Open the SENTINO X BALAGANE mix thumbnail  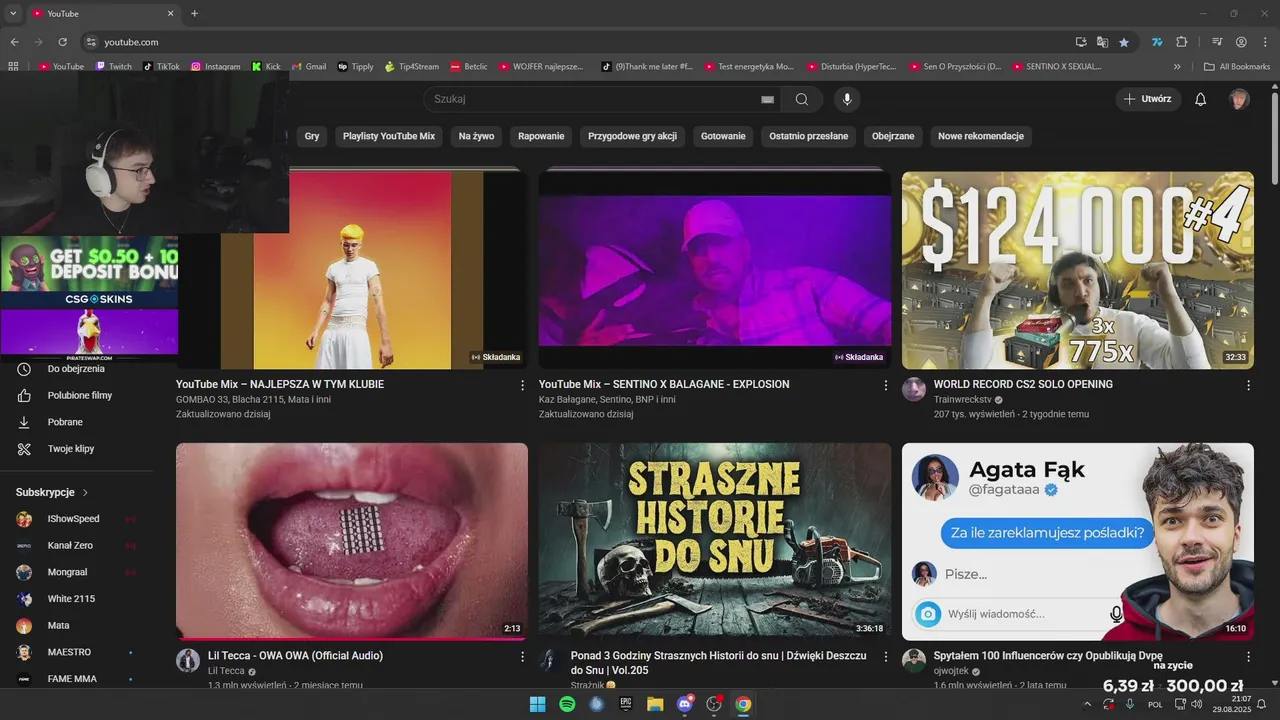pyautogui.click(x=715, y=270)
